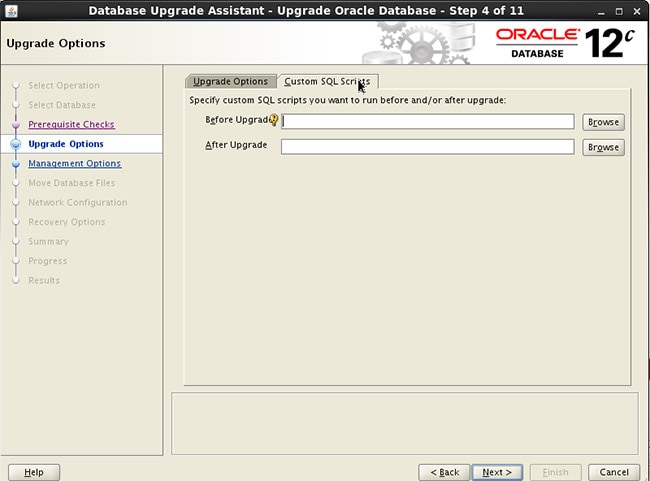Click the Move Database Files step label
650x481 pixels.
(71, 183)
